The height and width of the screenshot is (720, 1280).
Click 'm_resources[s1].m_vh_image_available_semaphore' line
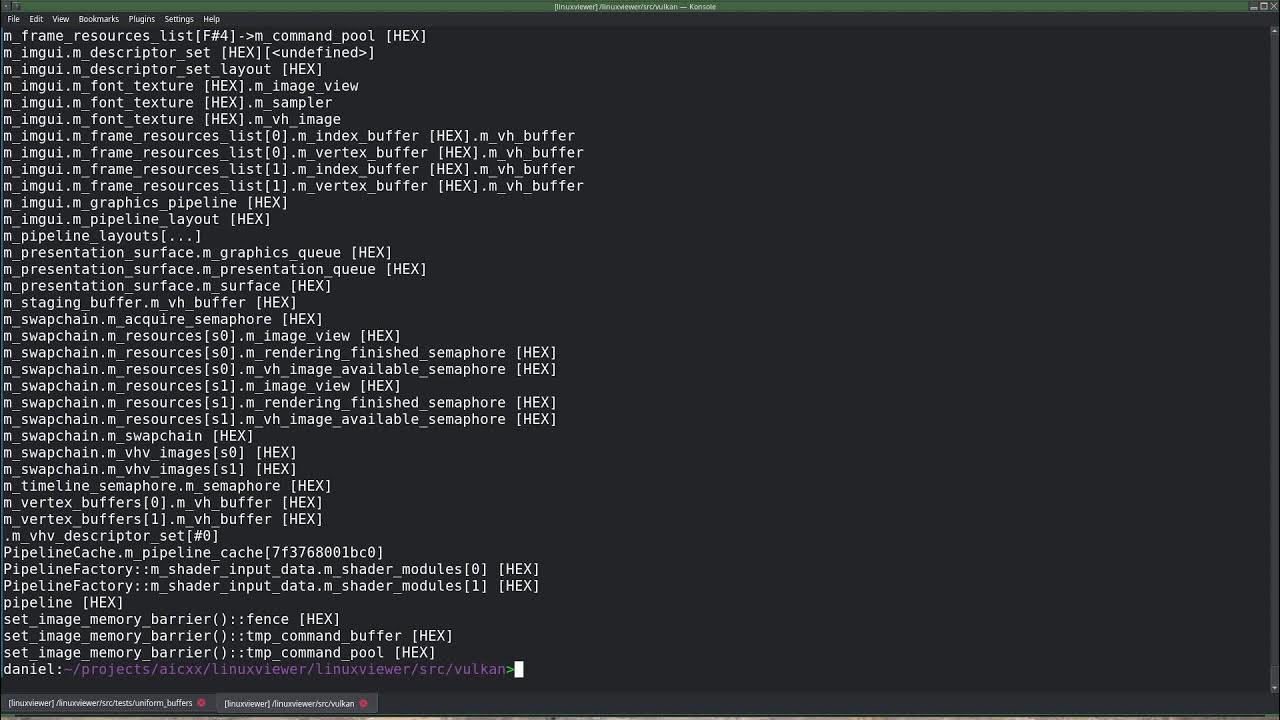coord(280,419)
